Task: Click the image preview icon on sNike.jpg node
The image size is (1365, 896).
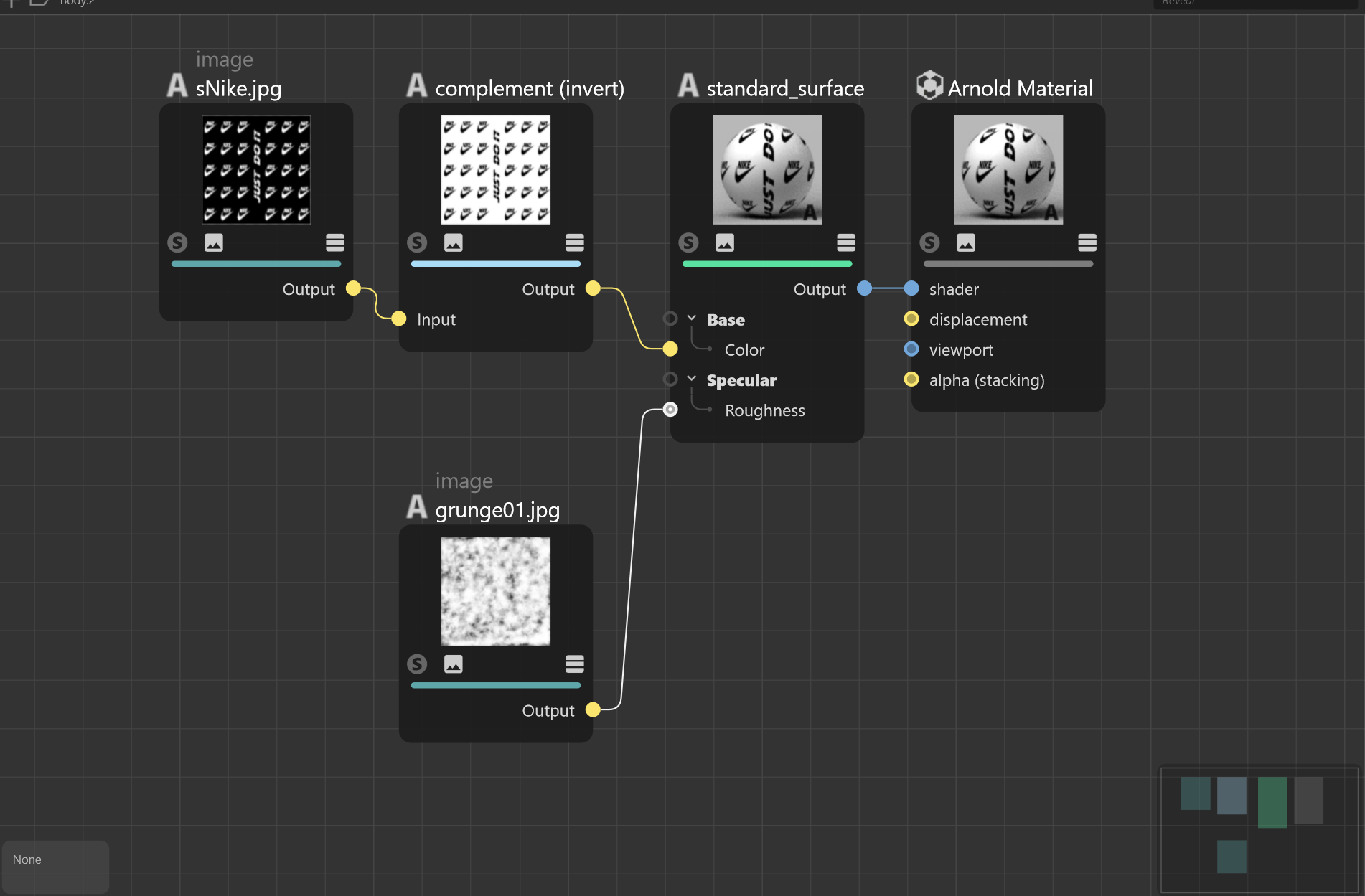Action: click(214, 242)
